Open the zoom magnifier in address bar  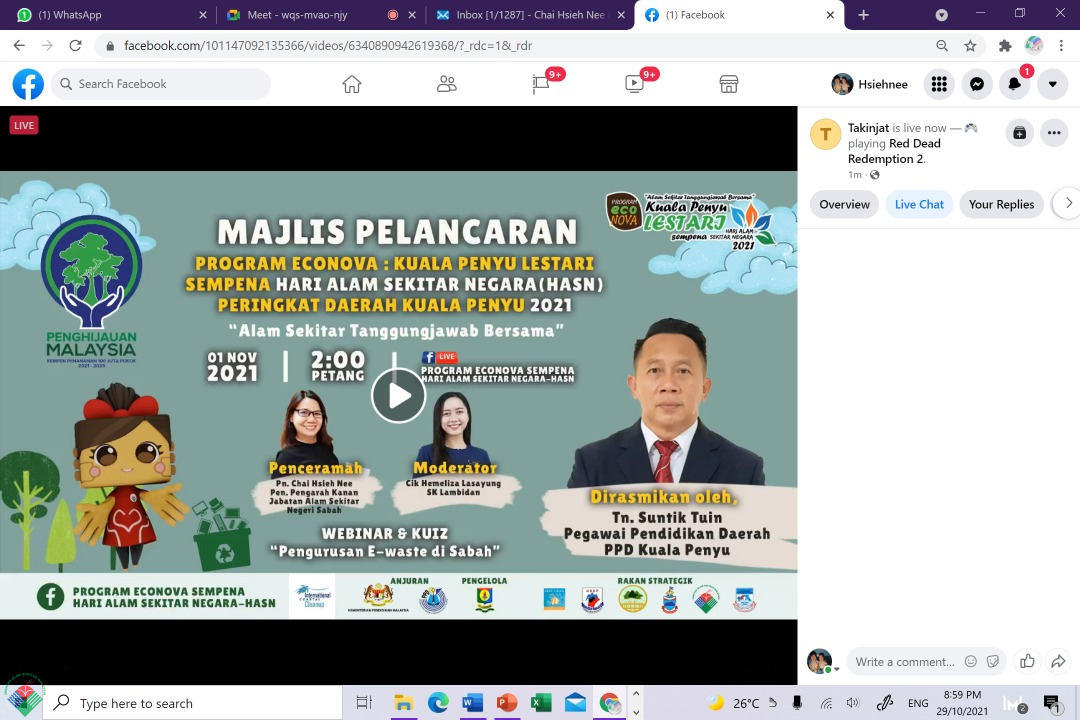(x=942, y=45)
